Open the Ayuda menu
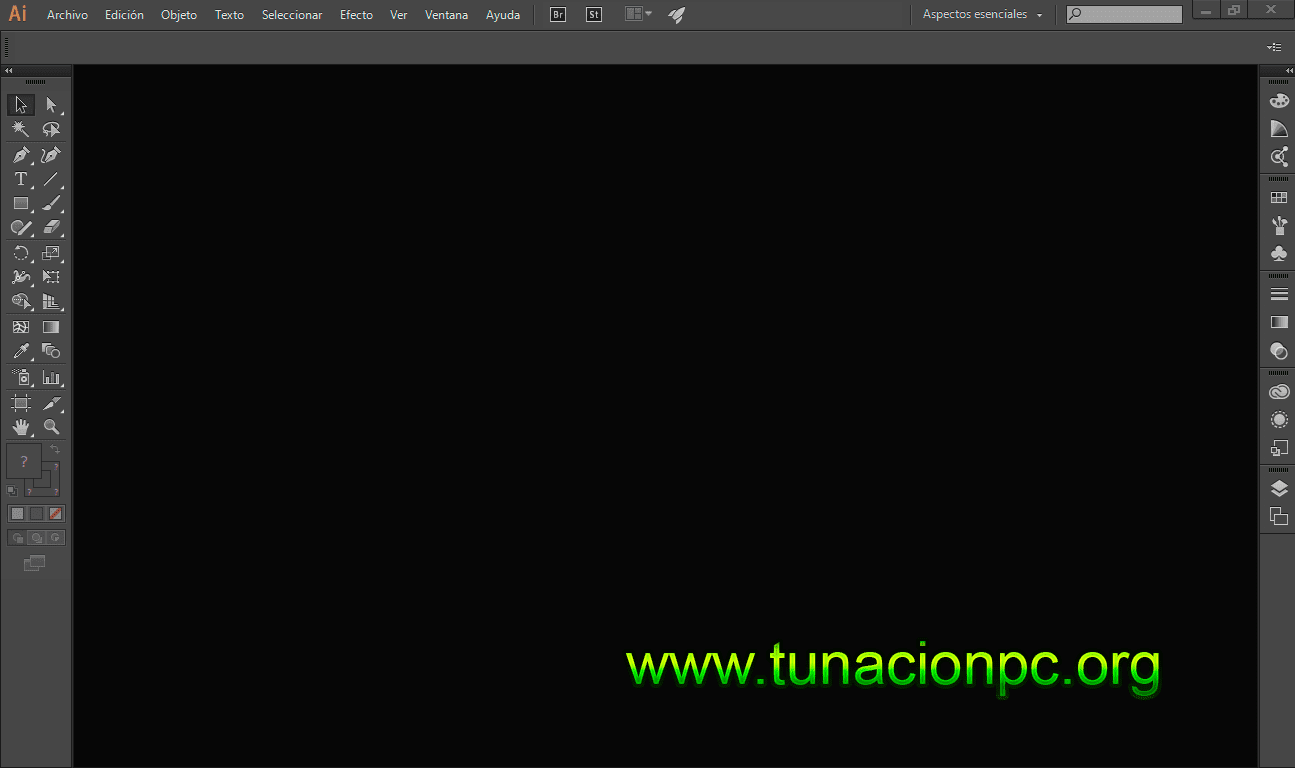 pyautogui.click(x=503, y=15)
